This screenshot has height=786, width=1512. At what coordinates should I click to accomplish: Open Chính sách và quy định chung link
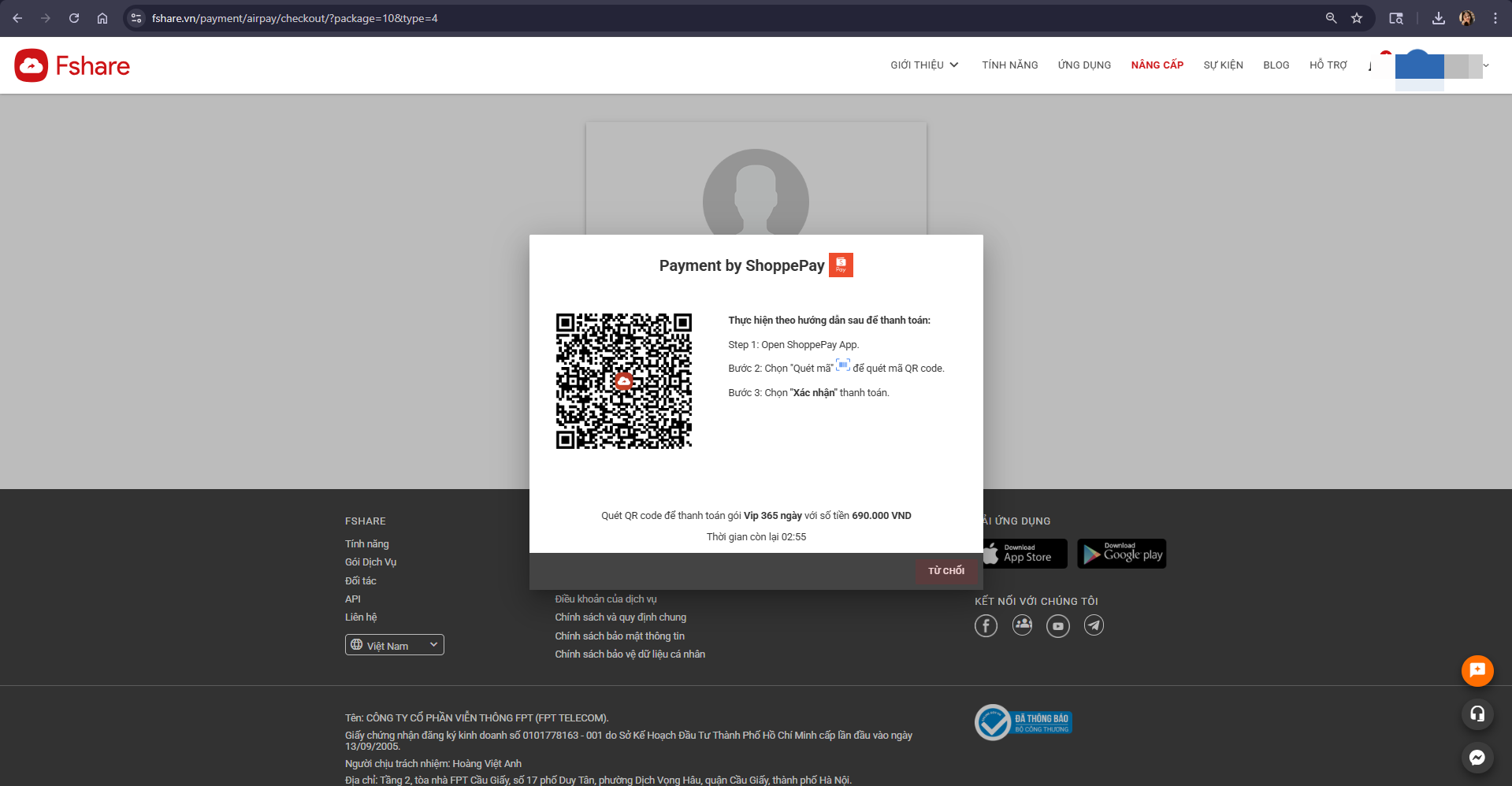[621, 617]
